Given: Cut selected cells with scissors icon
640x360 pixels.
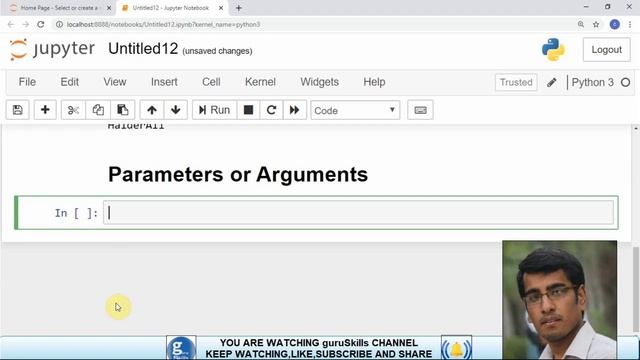Looking at the screenshot, I should point(73,110).
